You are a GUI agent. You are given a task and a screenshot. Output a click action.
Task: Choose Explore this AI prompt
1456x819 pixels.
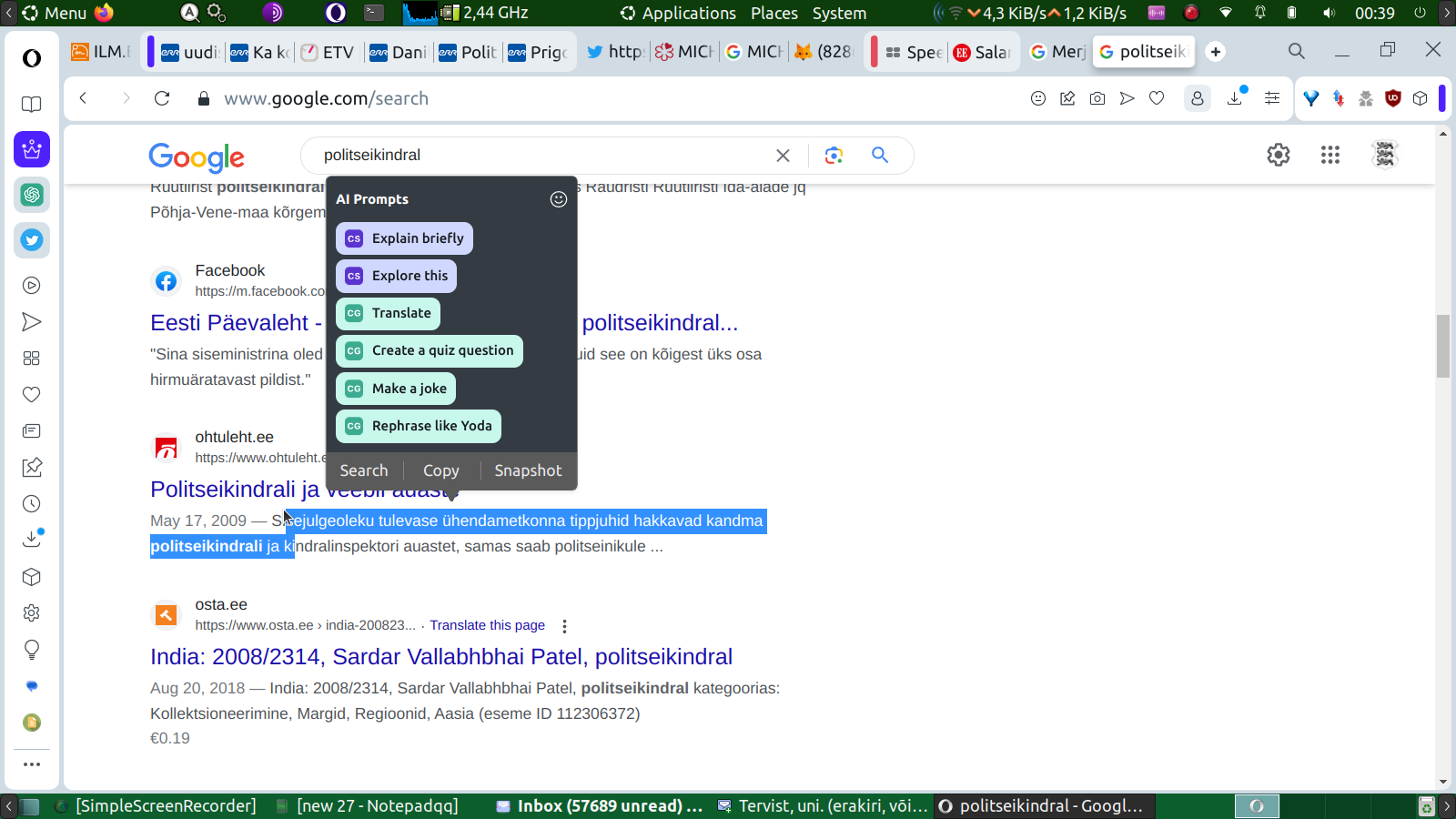(x=397, y=276)
